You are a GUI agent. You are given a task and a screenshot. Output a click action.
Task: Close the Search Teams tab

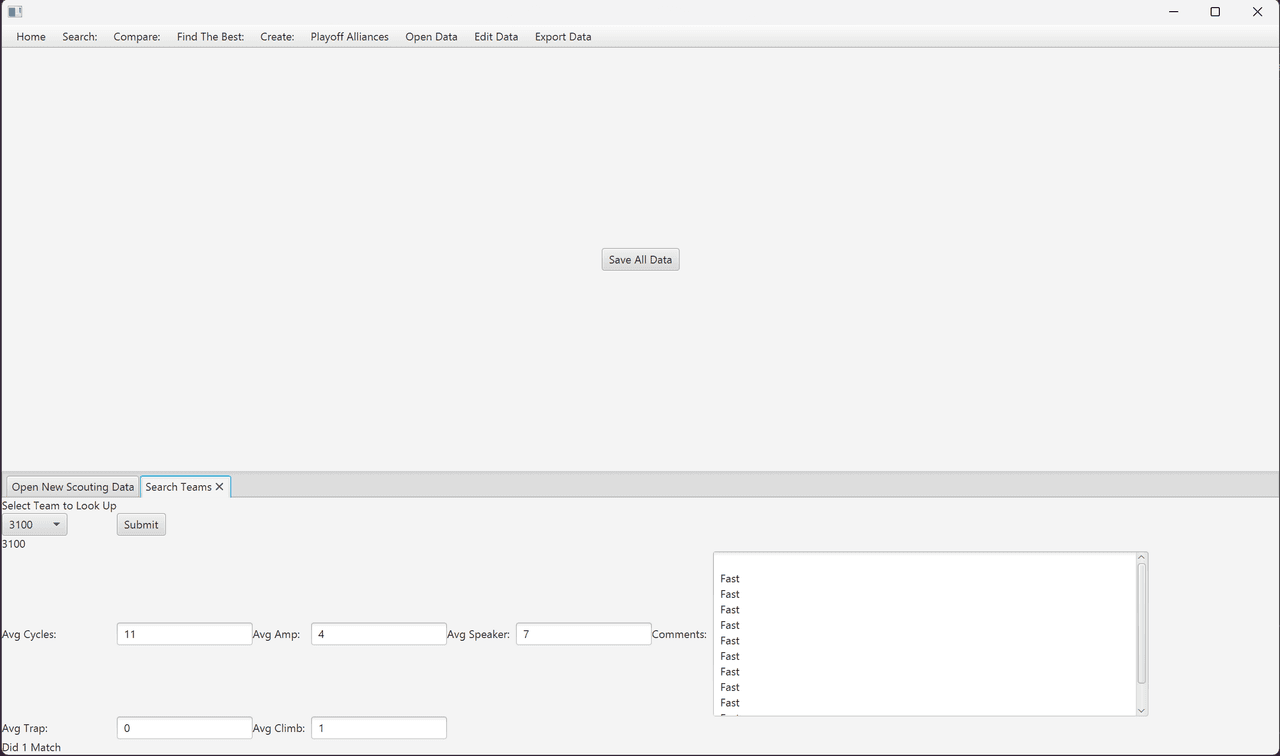tap(219, 487)
